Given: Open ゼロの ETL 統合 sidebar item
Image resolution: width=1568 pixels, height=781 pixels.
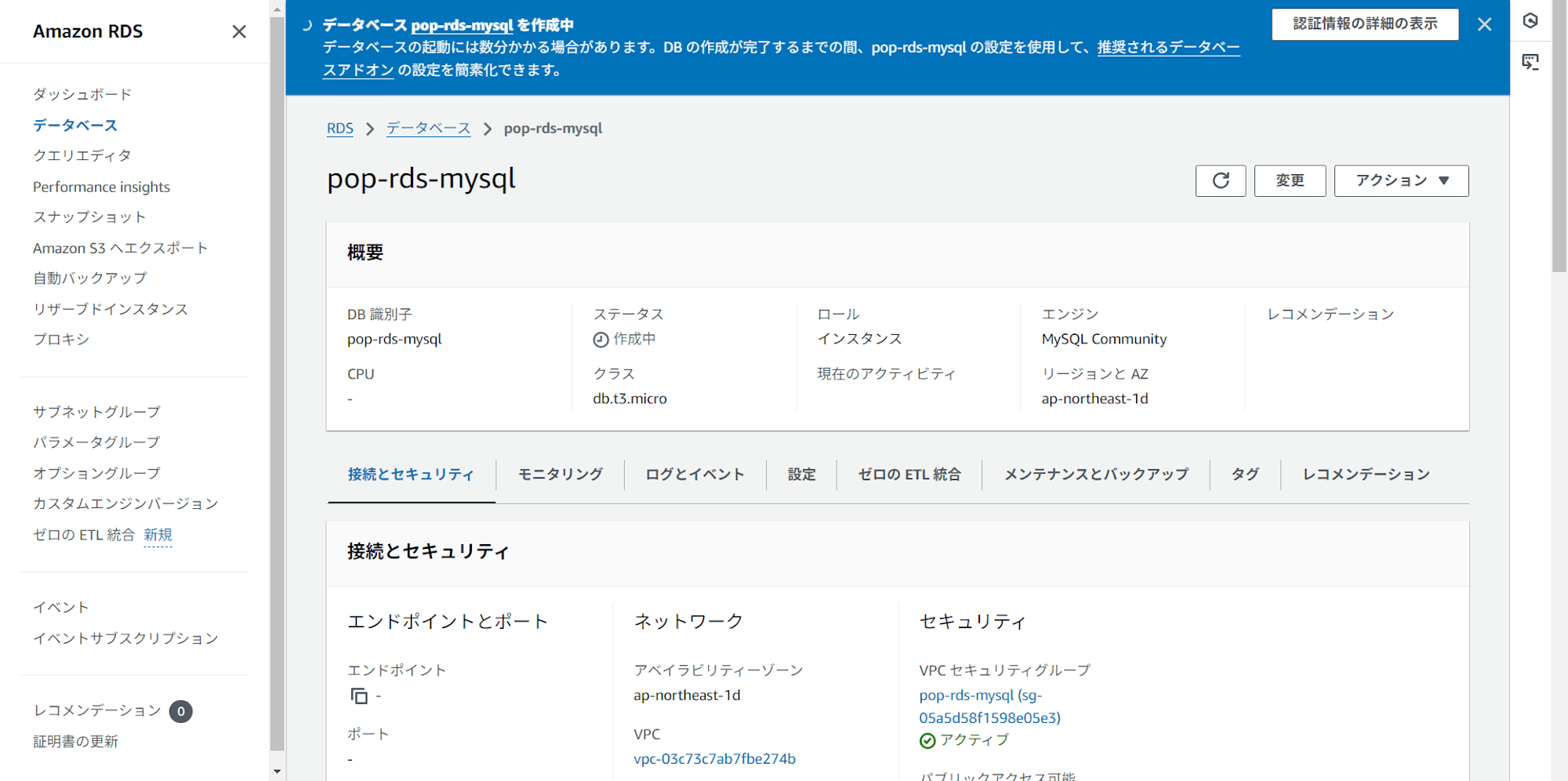Looking at the screenshot, I should [x=84, y=535].
